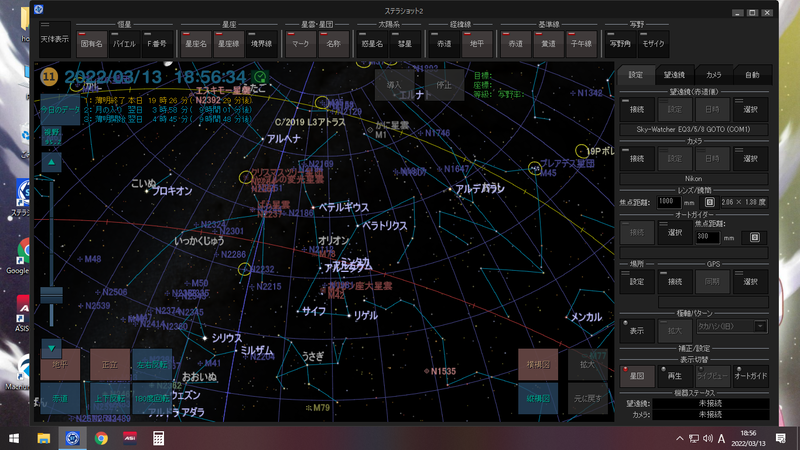Switch to the 望遠鏡 tab
This screenshot has height=450, width=800.
[674, 75]
